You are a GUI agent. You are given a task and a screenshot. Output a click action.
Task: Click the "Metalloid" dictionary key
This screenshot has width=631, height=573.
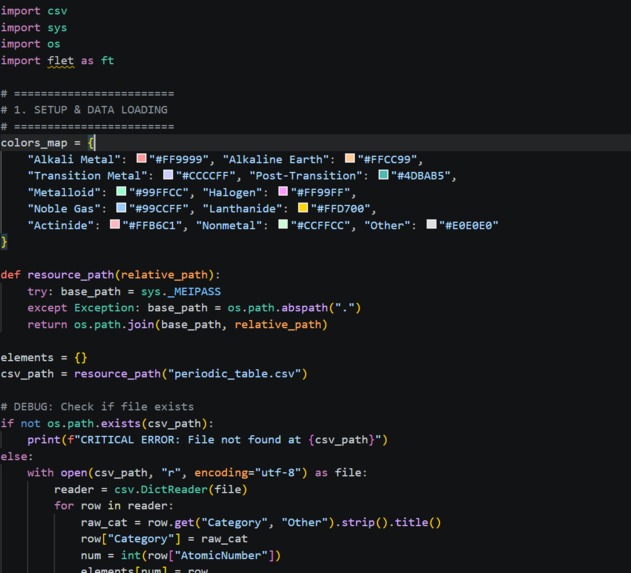[x=64, y=192]
